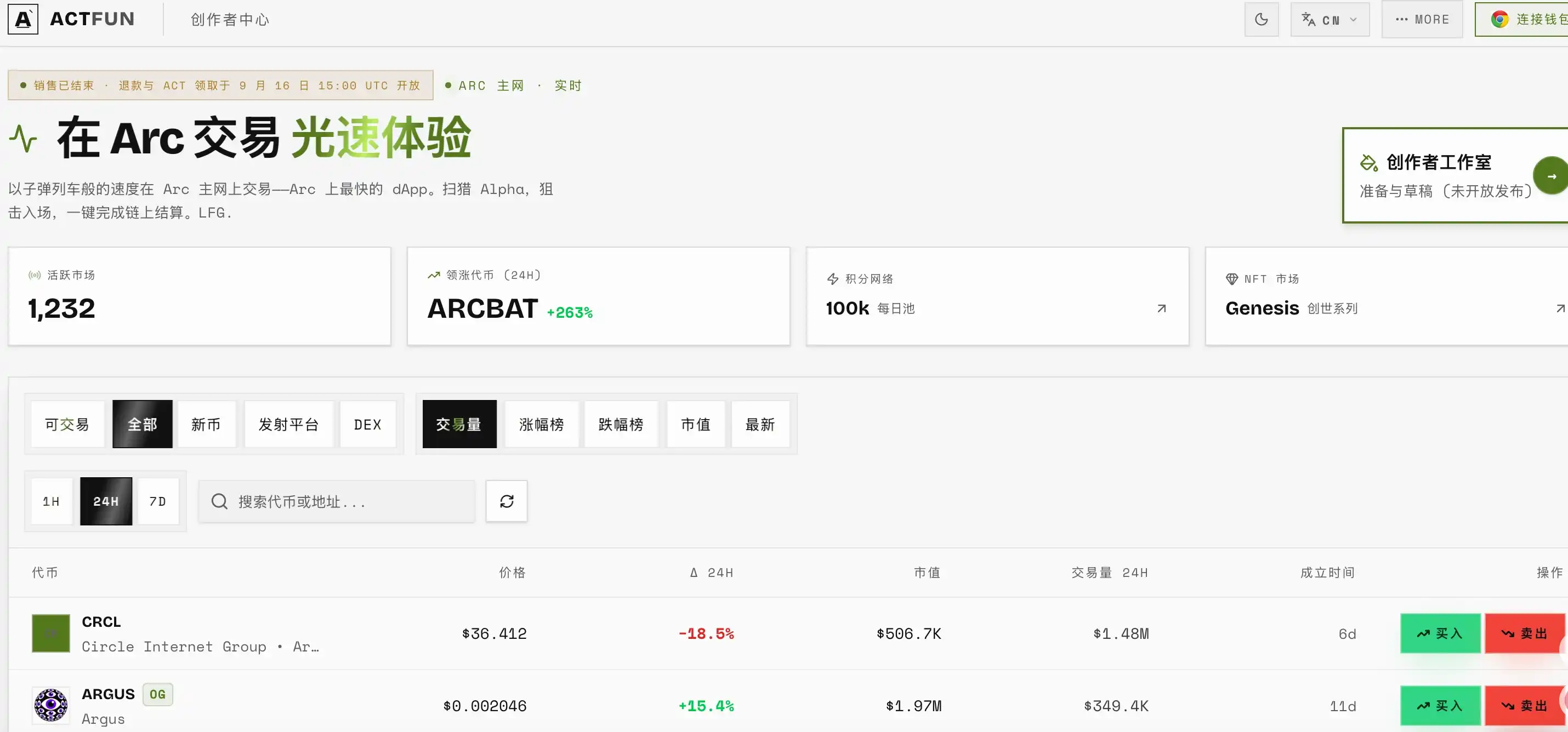Select the 可交易 filter tab
The height and width of the screenshot is (732, 1568).
[67, 424]
